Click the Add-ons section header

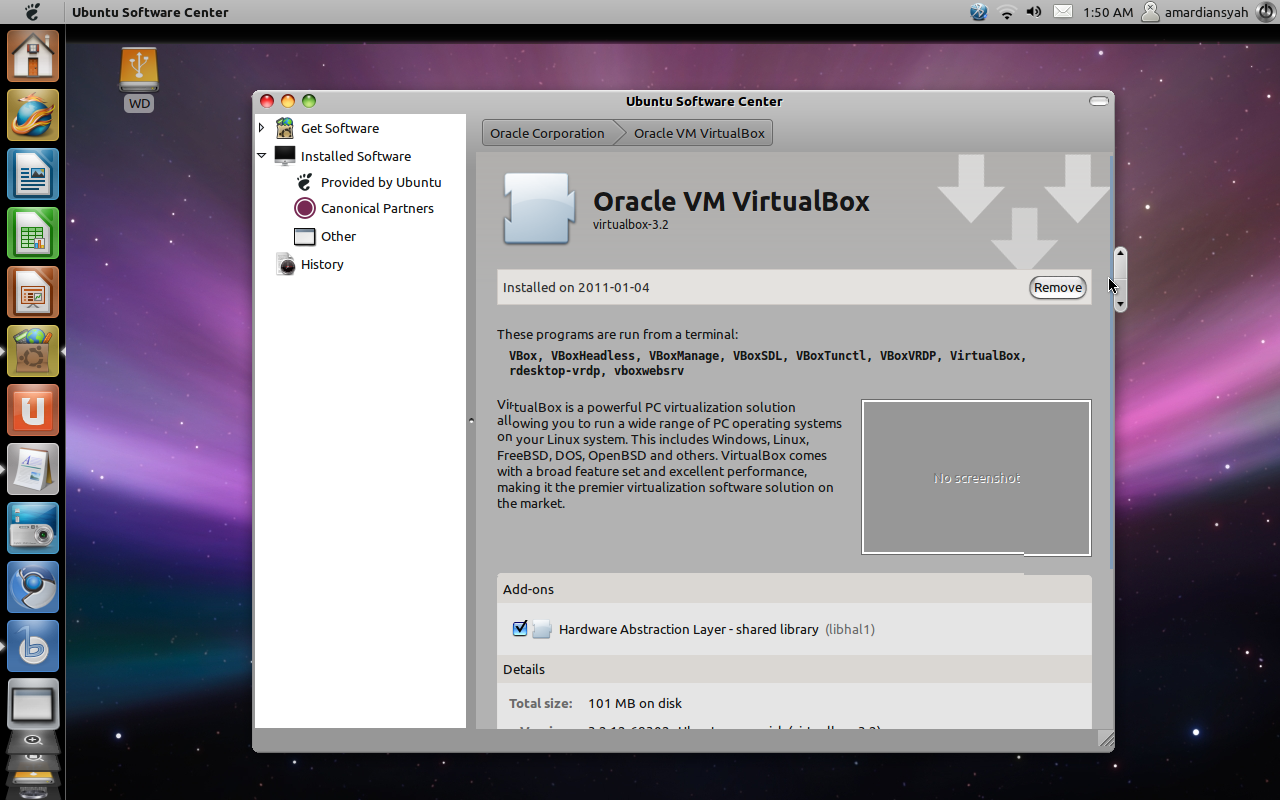point(528,589)
